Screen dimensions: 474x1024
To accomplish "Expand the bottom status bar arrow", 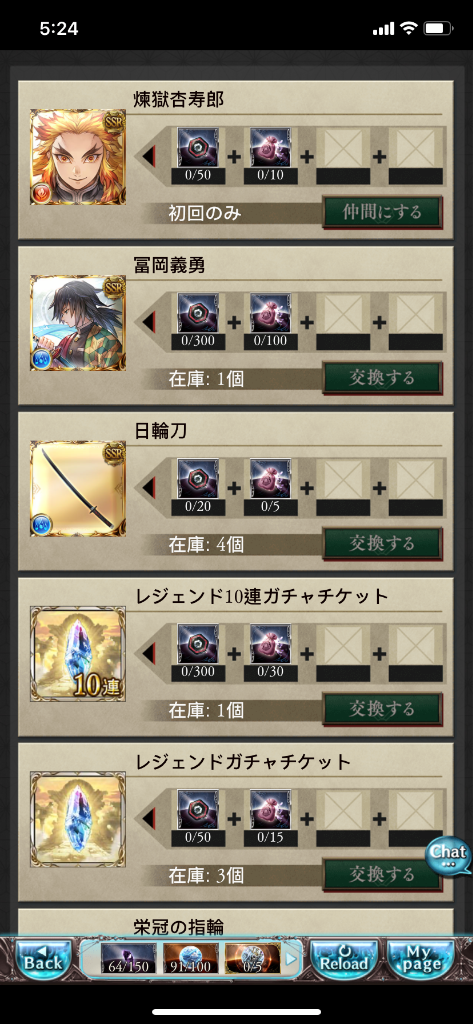I will click(x=292, y=959).
